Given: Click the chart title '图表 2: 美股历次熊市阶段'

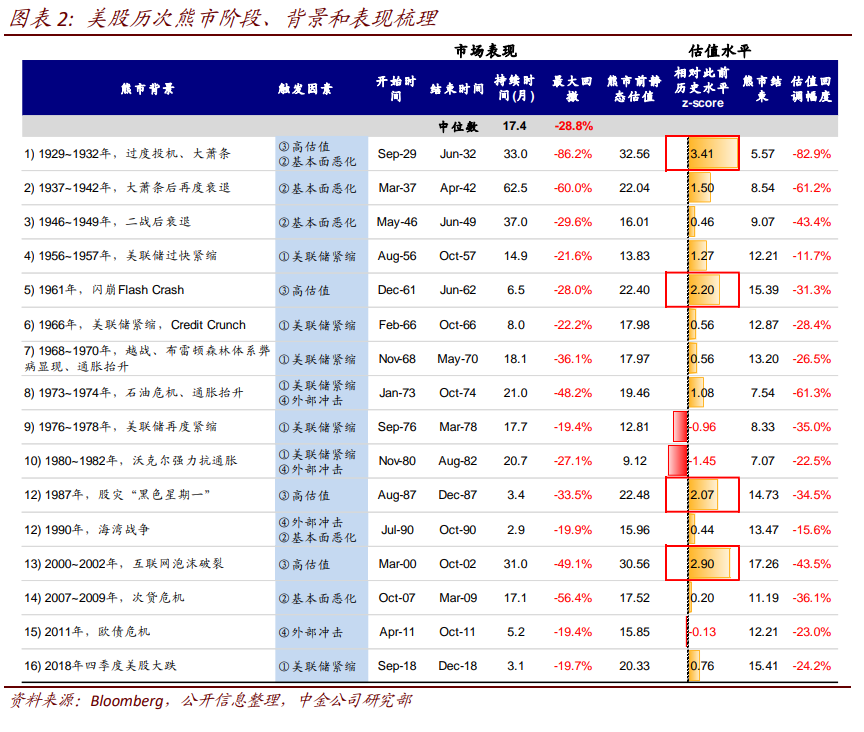Looking at the screenshot, I should (223, 18).
